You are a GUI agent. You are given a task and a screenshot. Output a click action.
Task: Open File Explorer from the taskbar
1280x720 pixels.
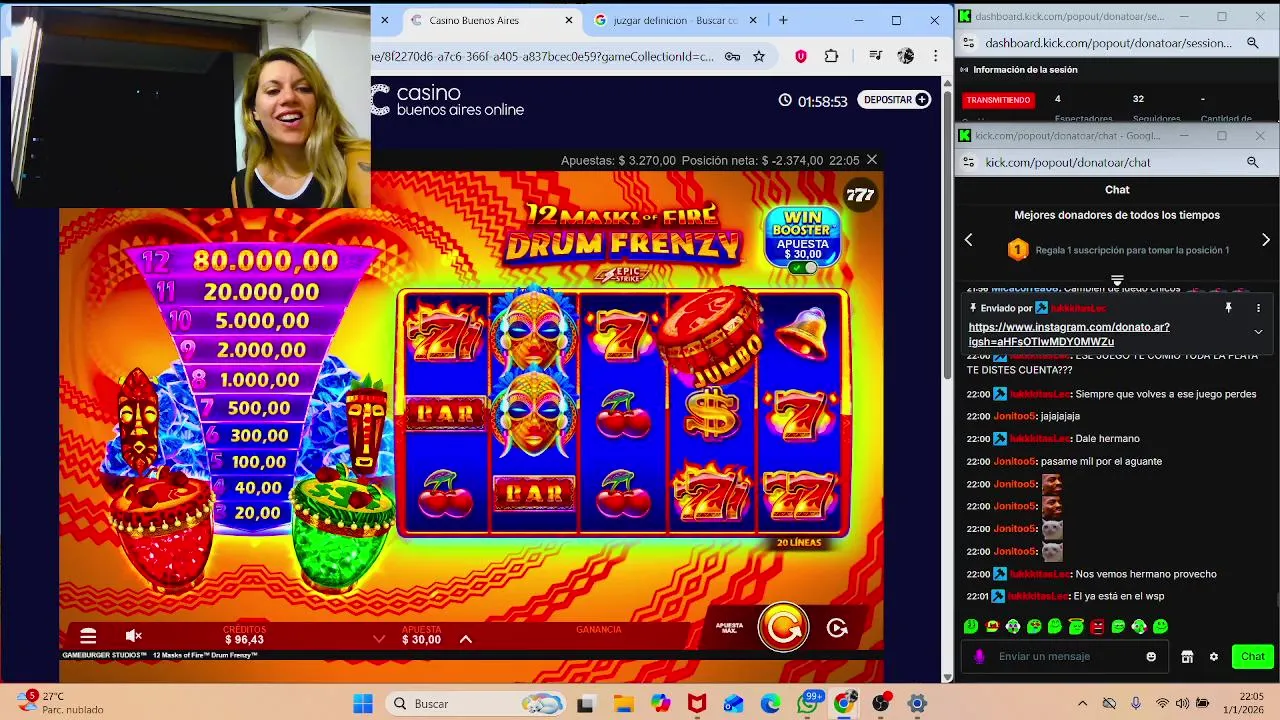(623, 703)
